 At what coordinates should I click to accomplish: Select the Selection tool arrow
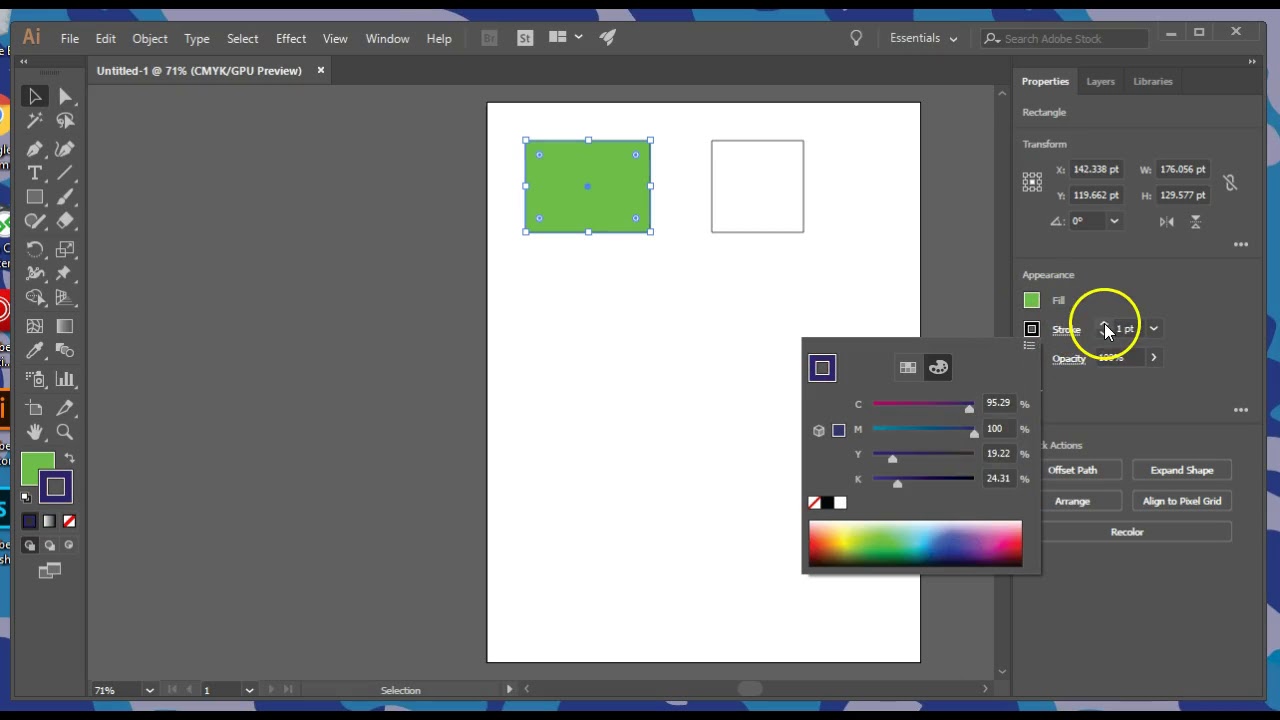35,97
